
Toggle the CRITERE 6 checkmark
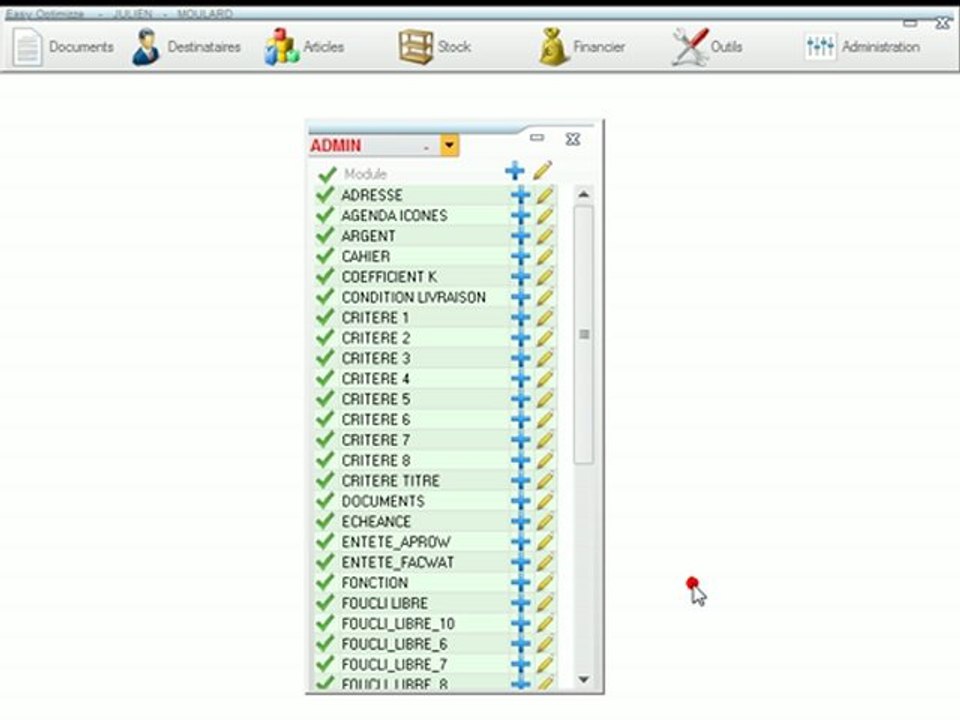pyautogui.click(x=325, y=419)
